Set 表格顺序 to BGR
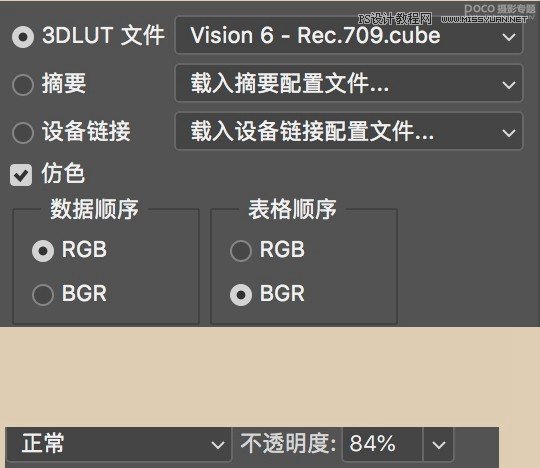 point(241,294)
